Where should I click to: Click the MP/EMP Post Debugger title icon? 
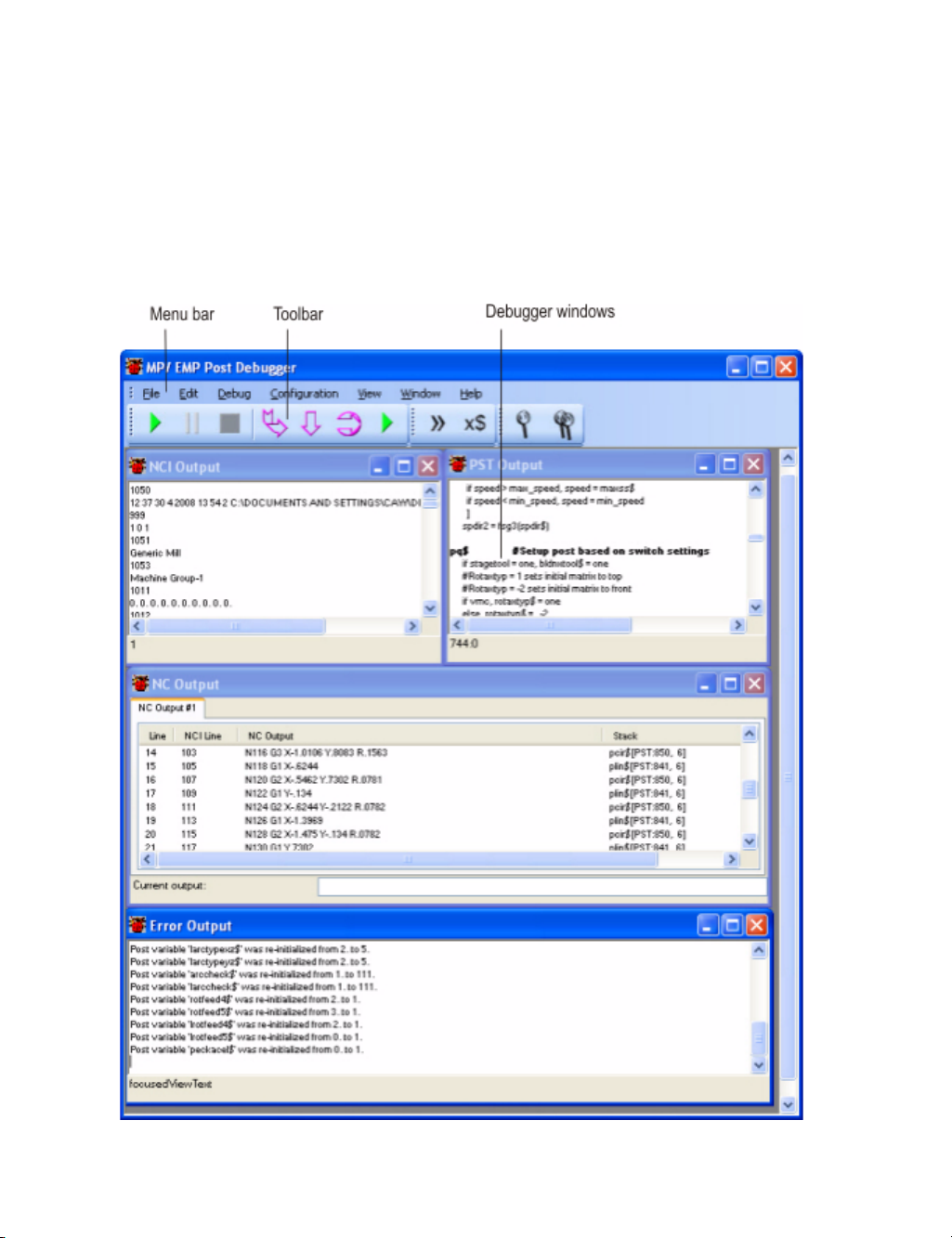pos(135,367)
